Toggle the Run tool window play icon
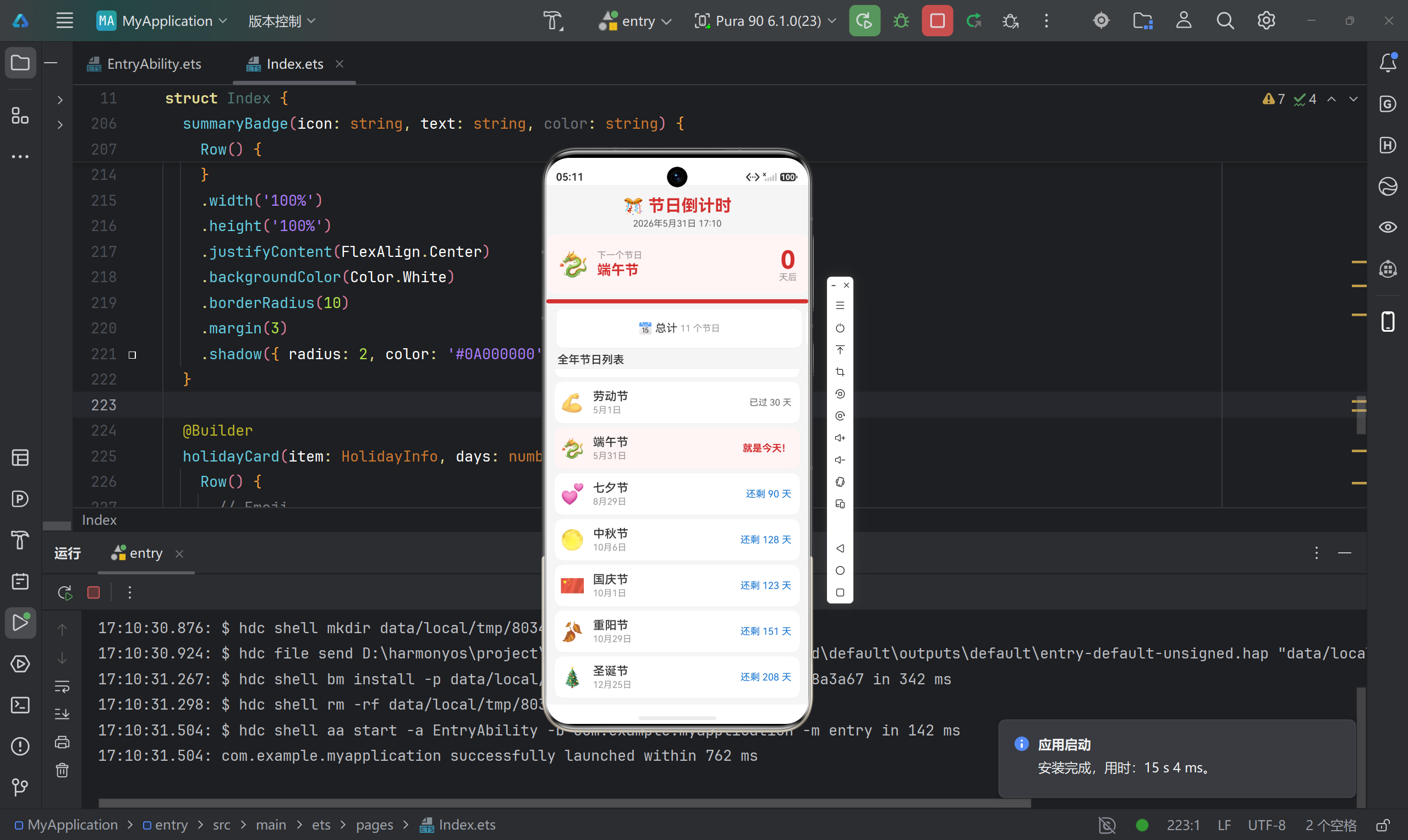The image size is (1408, 840). coord(20,622)
